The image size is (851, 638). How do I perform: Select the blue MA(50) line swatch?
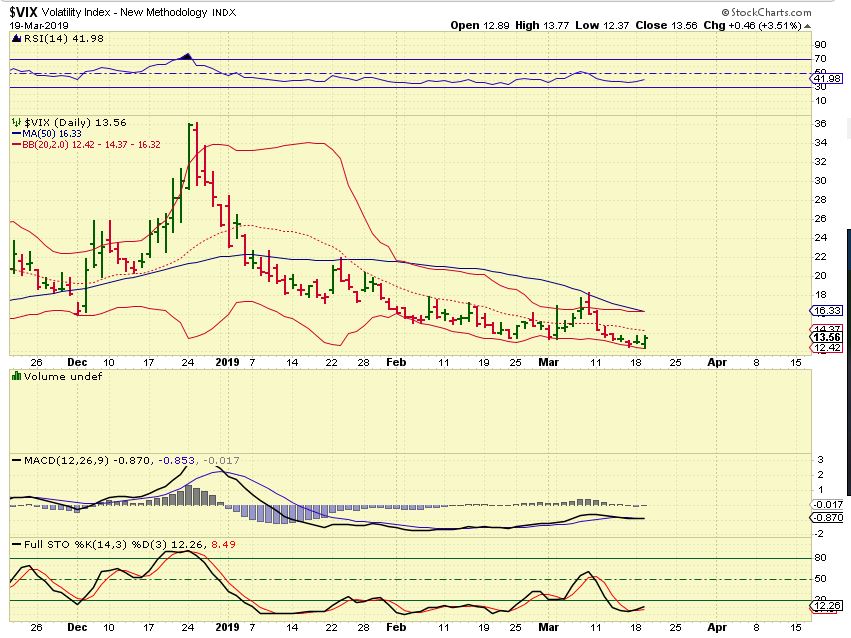tap(17, 133)
